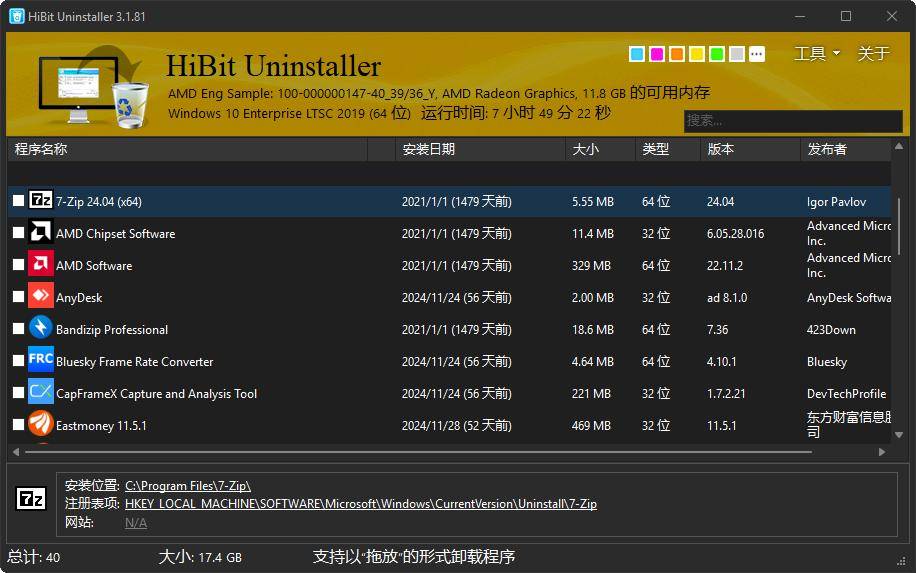The image size is (916, 573).
Task: Click the horizontal scrollbar right arrow
Action: (x=882, y=452)
